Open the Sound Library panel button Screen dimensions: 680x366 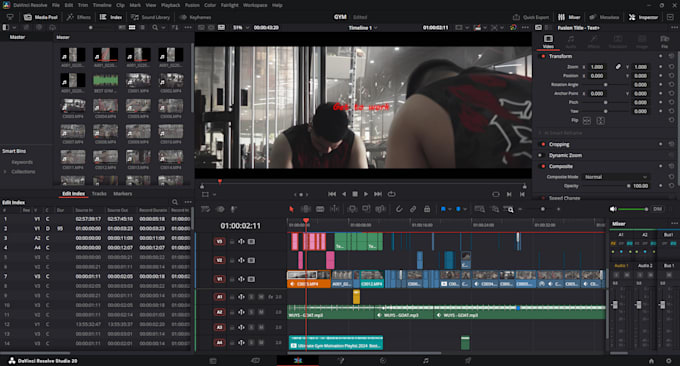(x=150, y=17)
